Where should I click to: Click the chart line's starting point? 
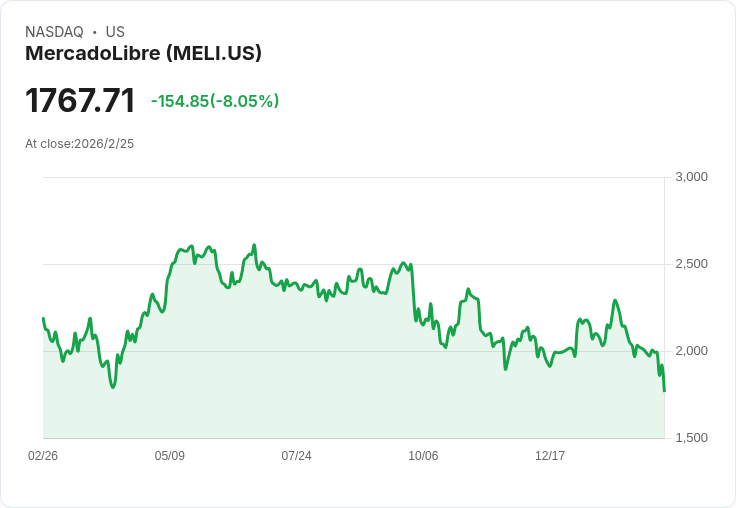point(44,318)
